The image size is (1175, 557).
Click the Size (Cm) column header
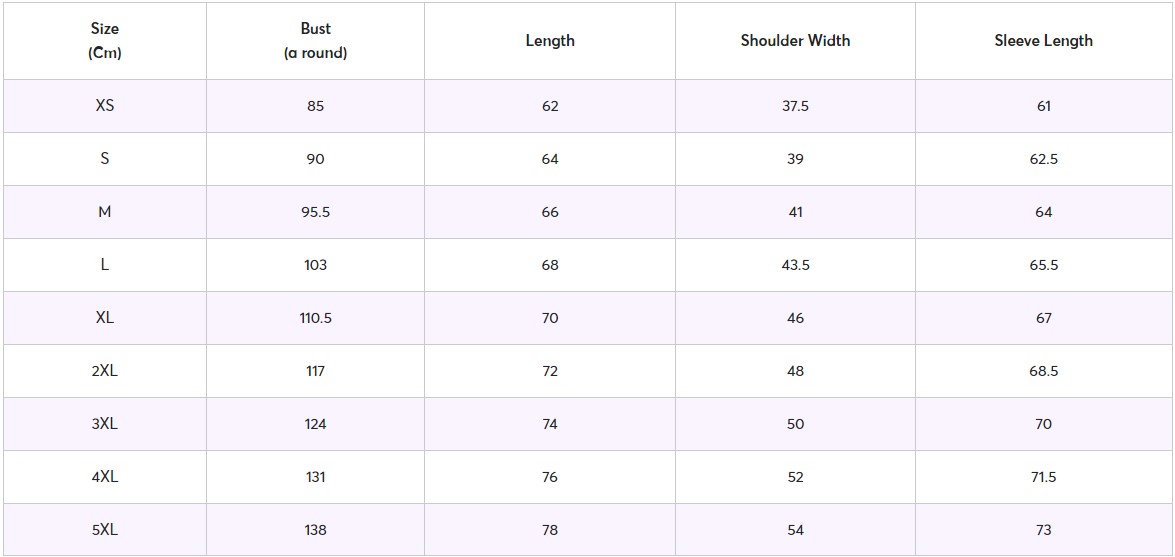point(105,41)
